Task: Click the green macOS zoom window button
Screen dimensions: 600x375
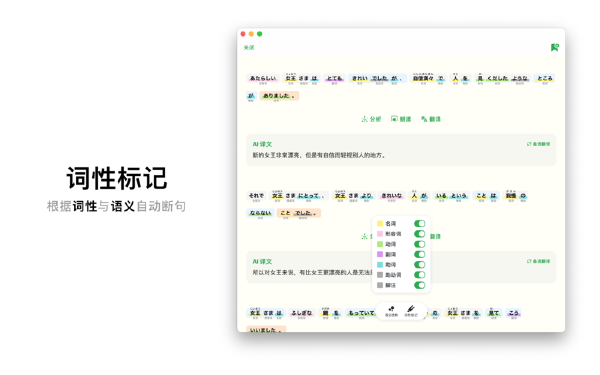Action: (259, 34)
